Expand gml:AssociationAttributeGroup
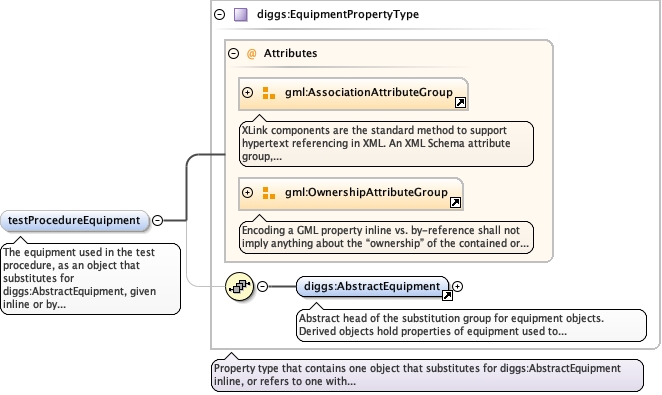The image size is (662, 395). tap(247, 92)
